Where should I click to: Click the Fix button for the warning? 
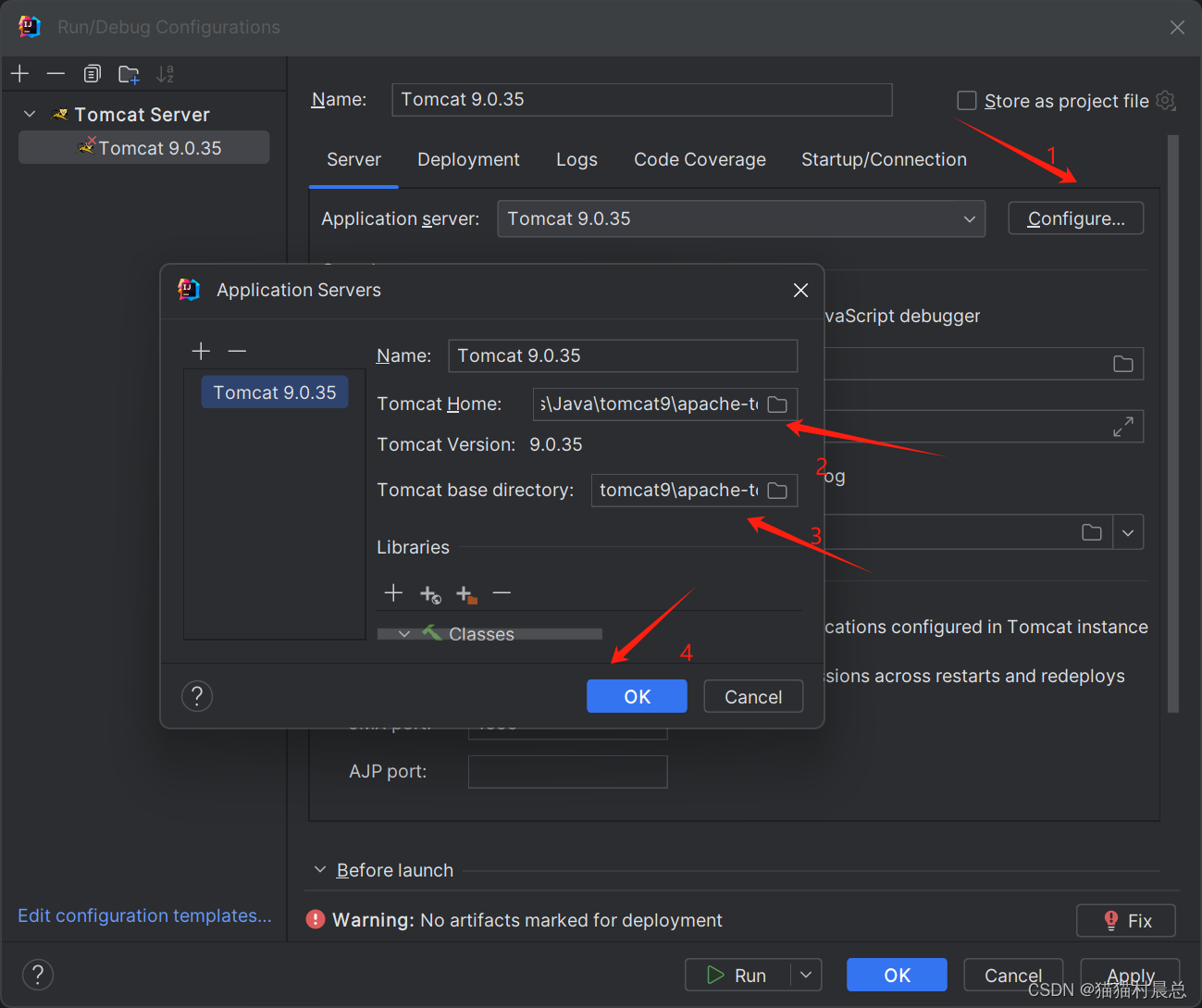coord(1126,921)
